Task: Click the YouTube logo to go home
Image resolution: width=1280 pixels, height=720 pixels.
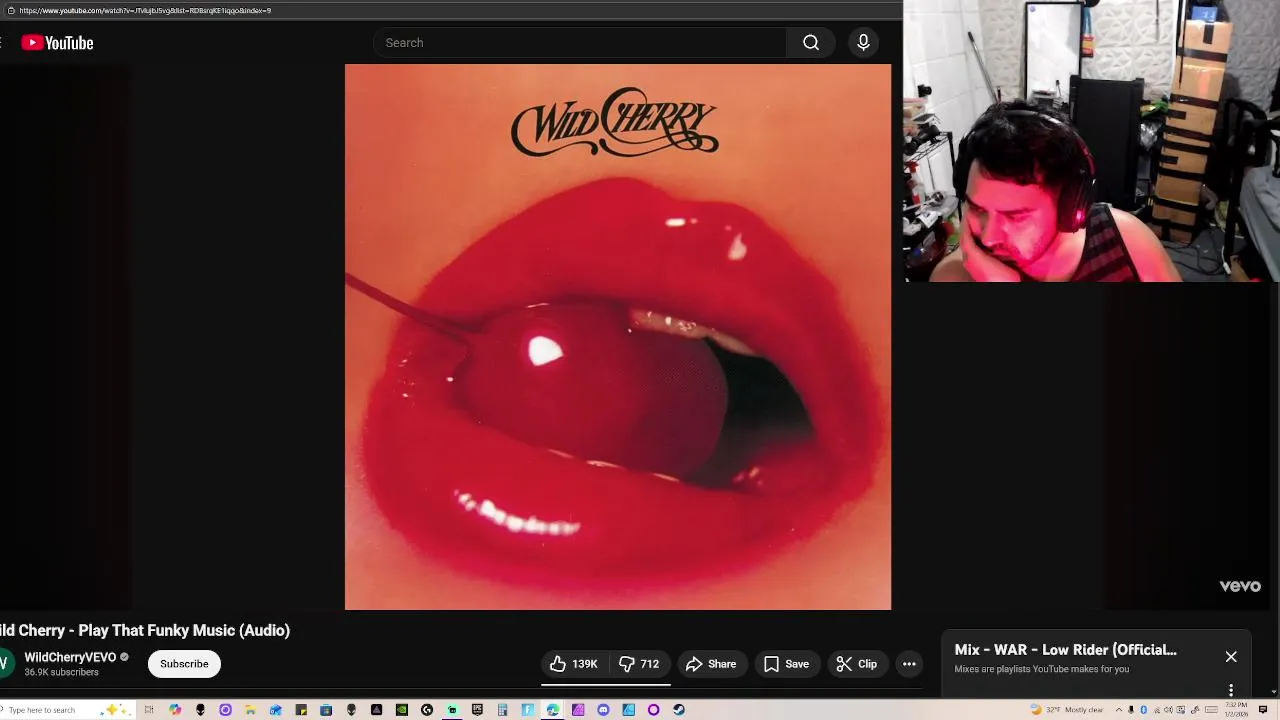Action: click(x=57, y=43)
